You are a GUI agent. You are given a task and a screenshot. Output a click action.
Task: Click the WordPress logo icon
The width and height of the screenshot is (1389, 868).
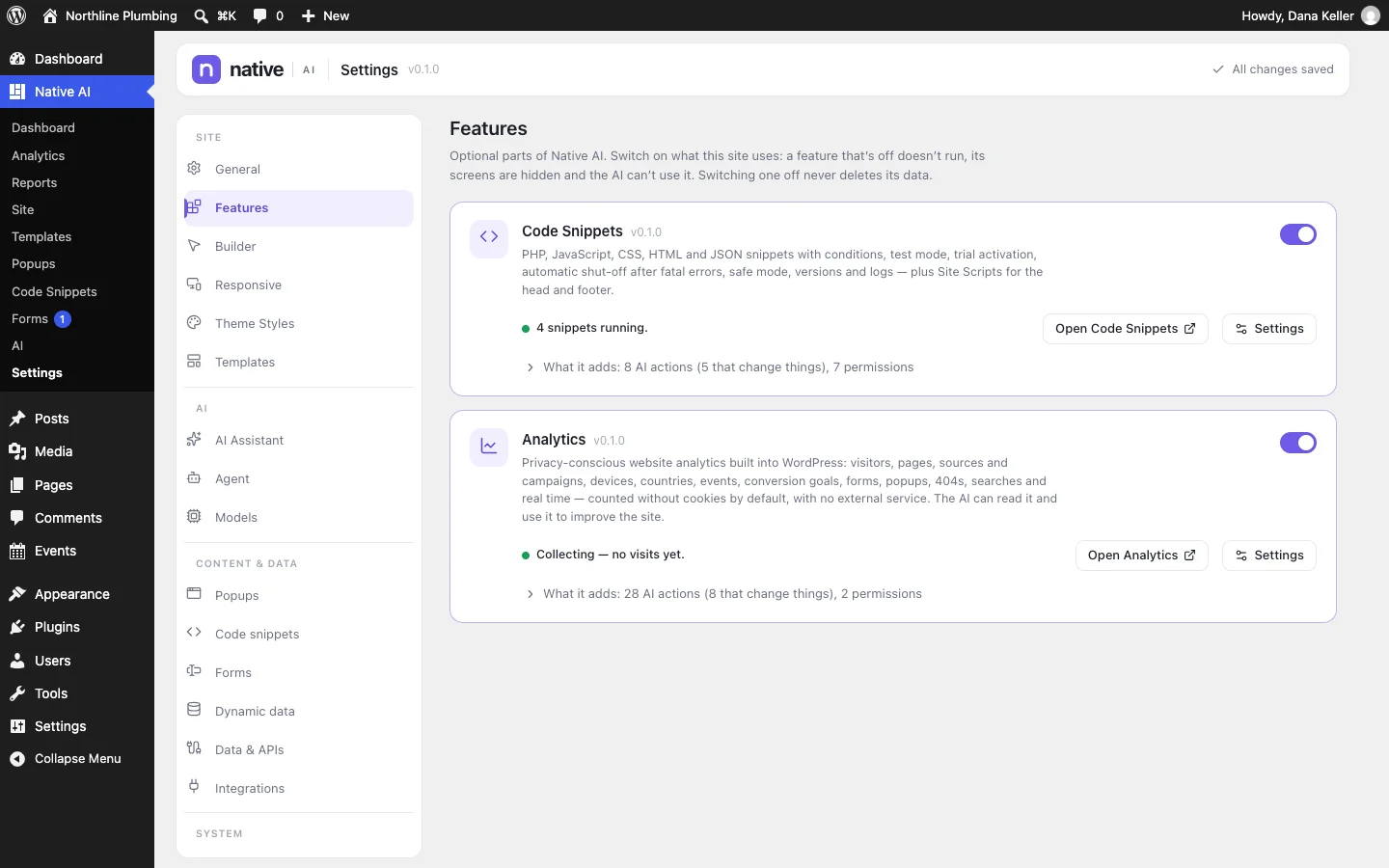[x=16, y=15]
